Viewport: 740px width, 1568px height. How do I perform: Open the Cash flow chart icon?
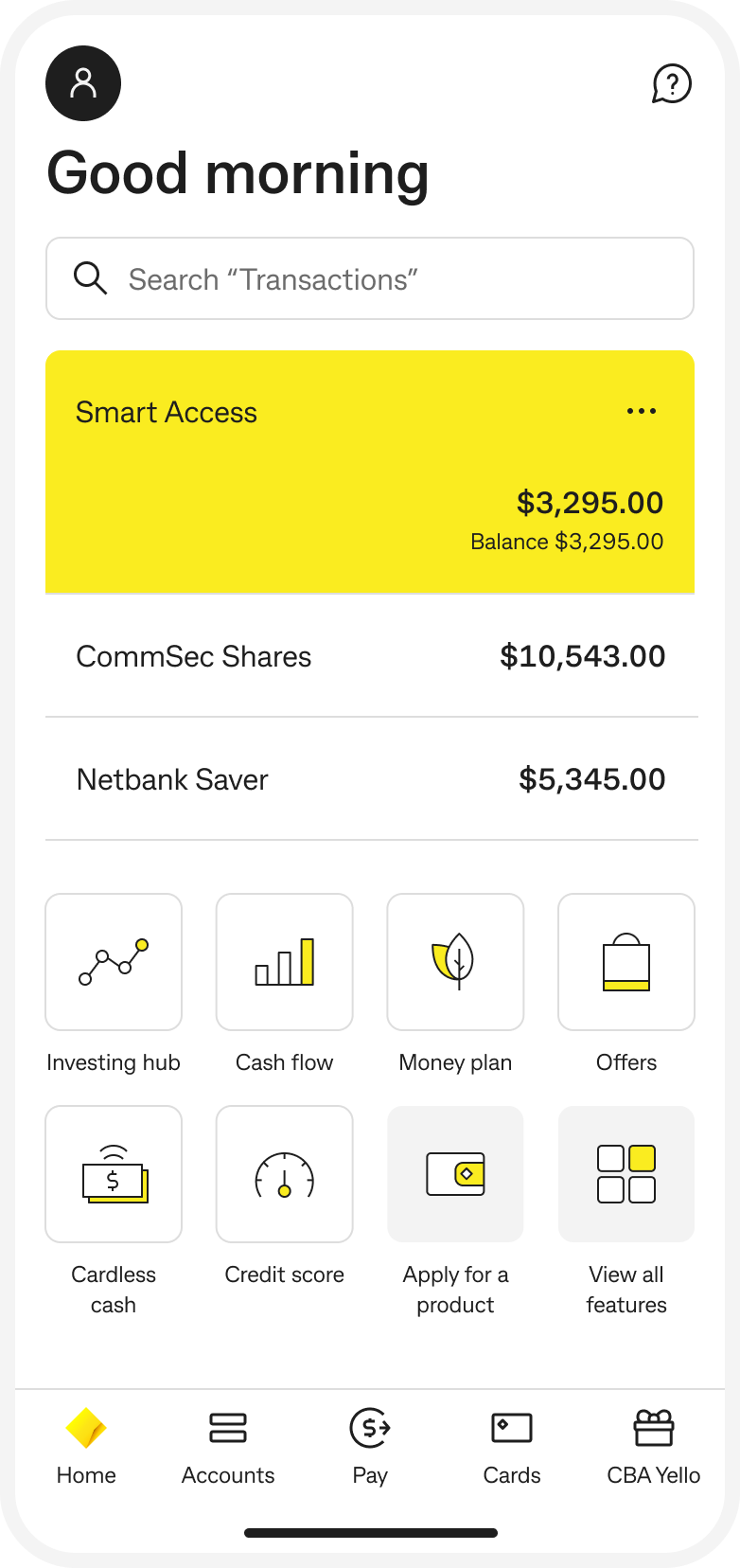pyautogui.click(x=284, y=962)
